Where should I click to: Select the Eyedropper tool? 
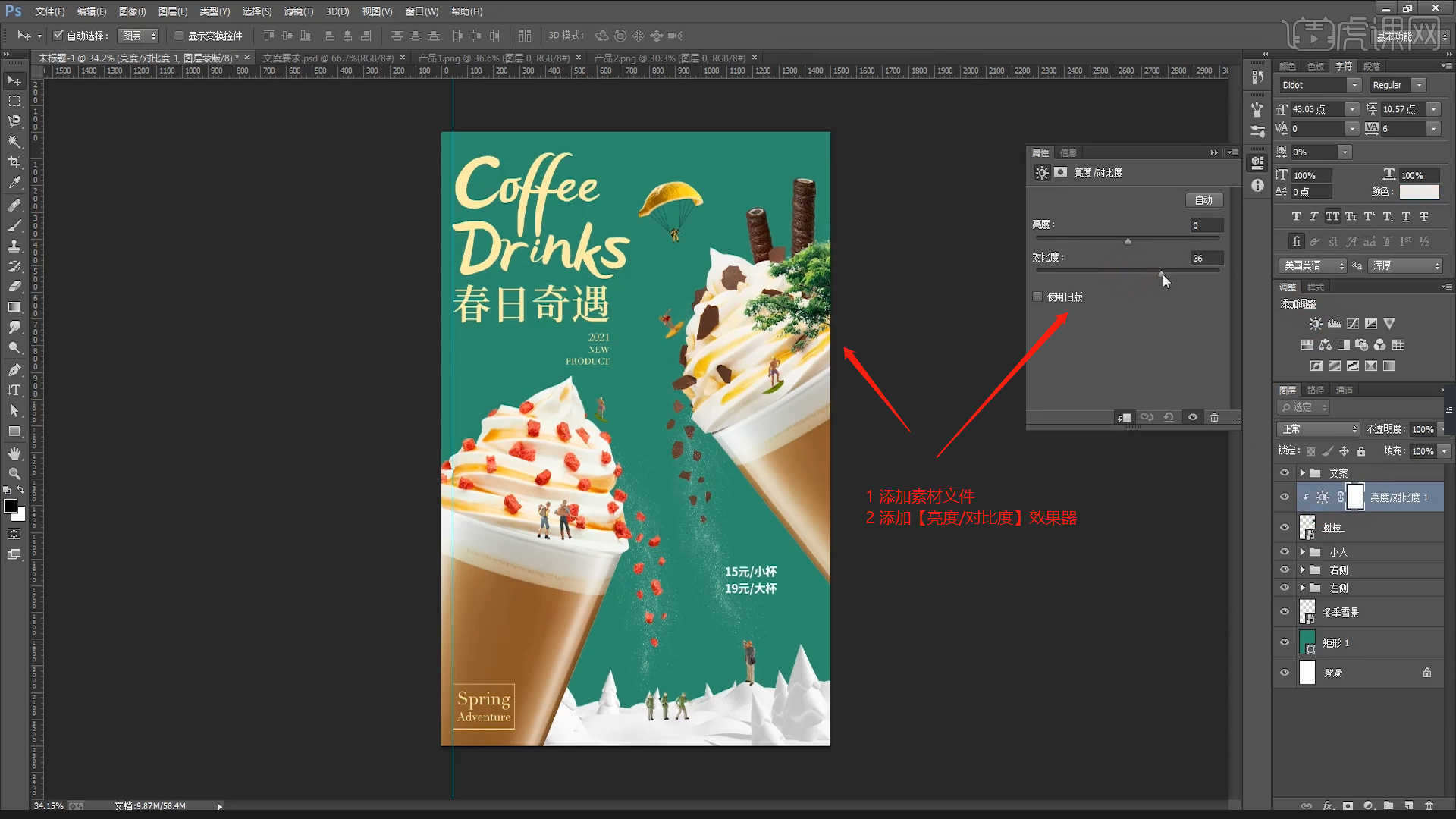click(x=14, y=183)
